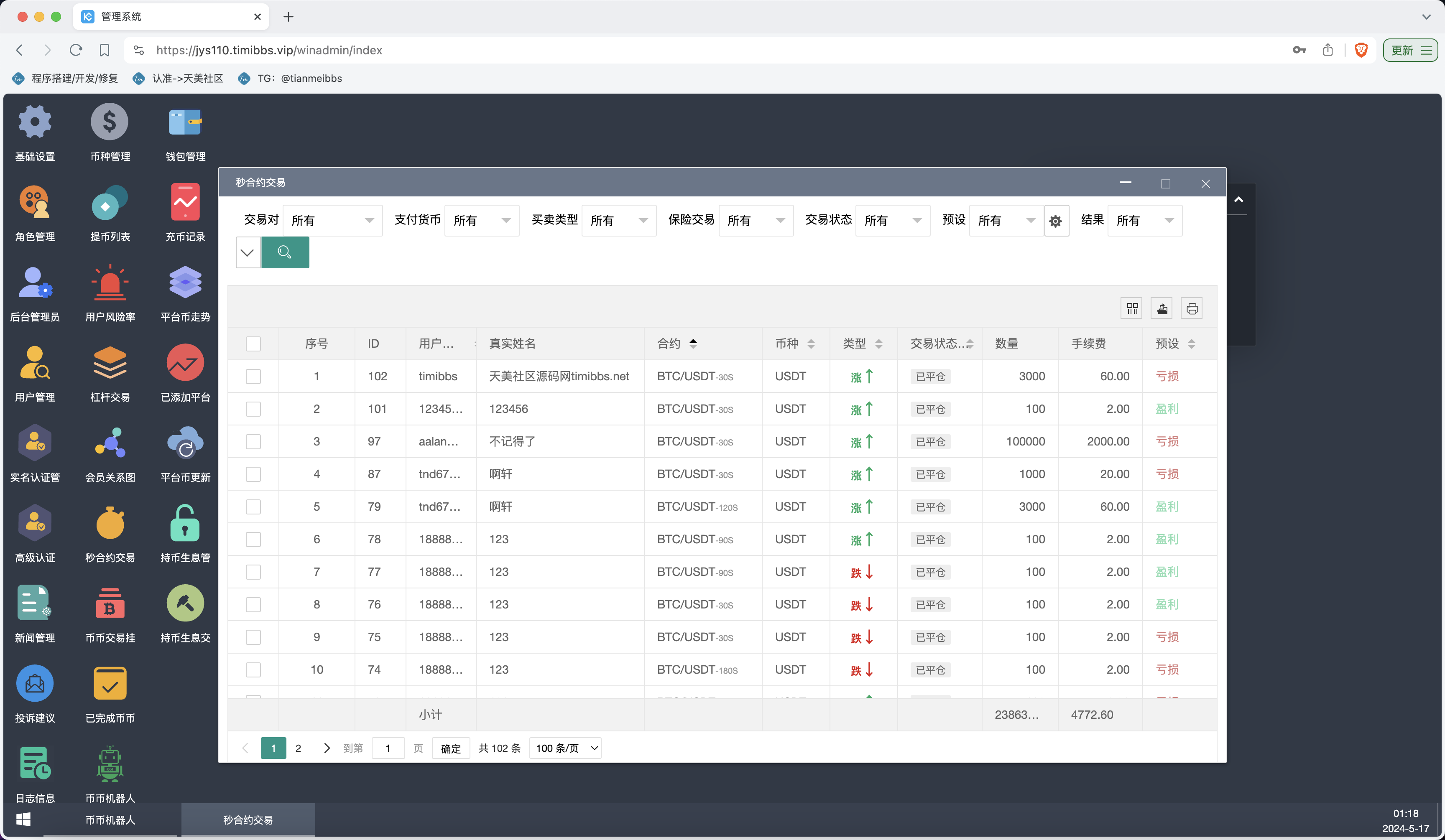1445x840 pixels.
Task: Click the table column filter icon
Action: click(x=1131, y=308)
